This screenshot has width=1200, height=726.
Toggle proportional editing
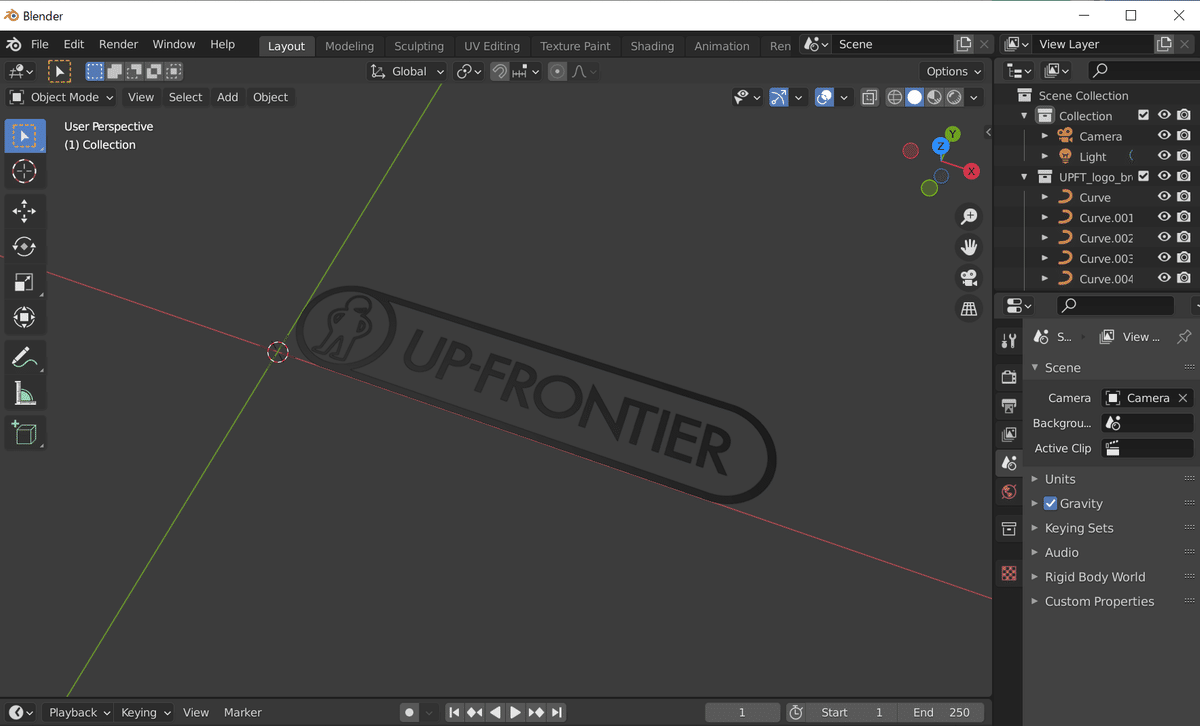pyautogui.click(x=557, y=71)
